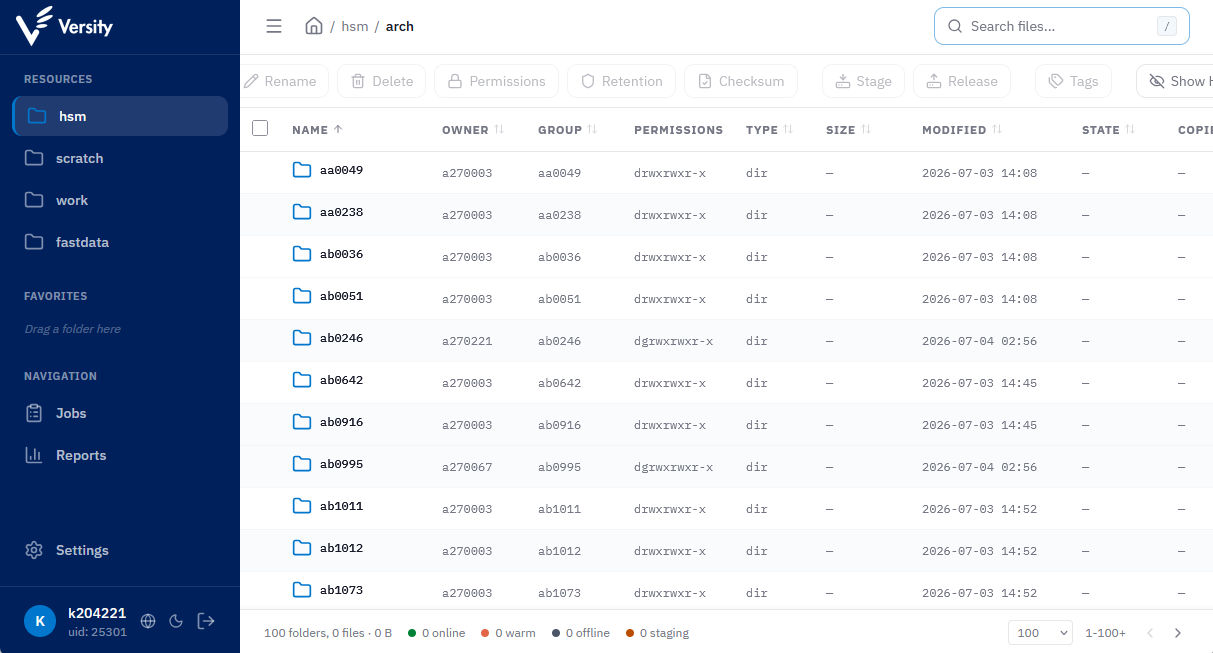Sort by the Owner column
The height and width of the screenshot is (653, 1213).
473,130
